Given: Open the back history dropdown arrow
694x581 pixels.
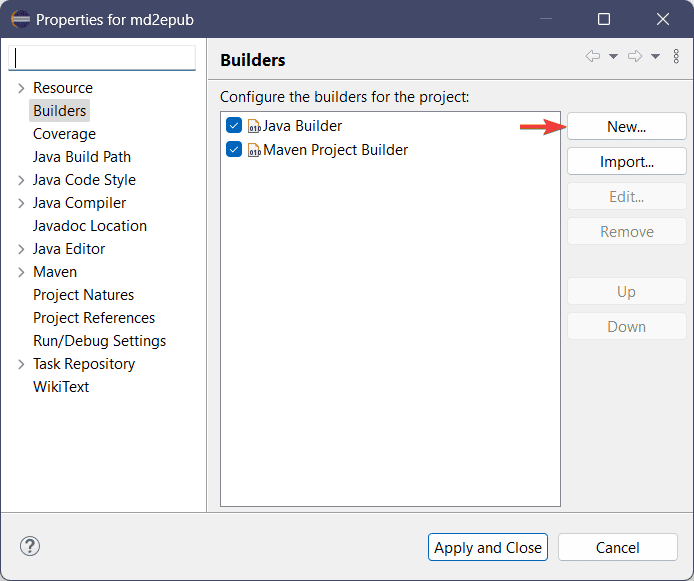Looking at the screenshot, I should pos(613,57).
